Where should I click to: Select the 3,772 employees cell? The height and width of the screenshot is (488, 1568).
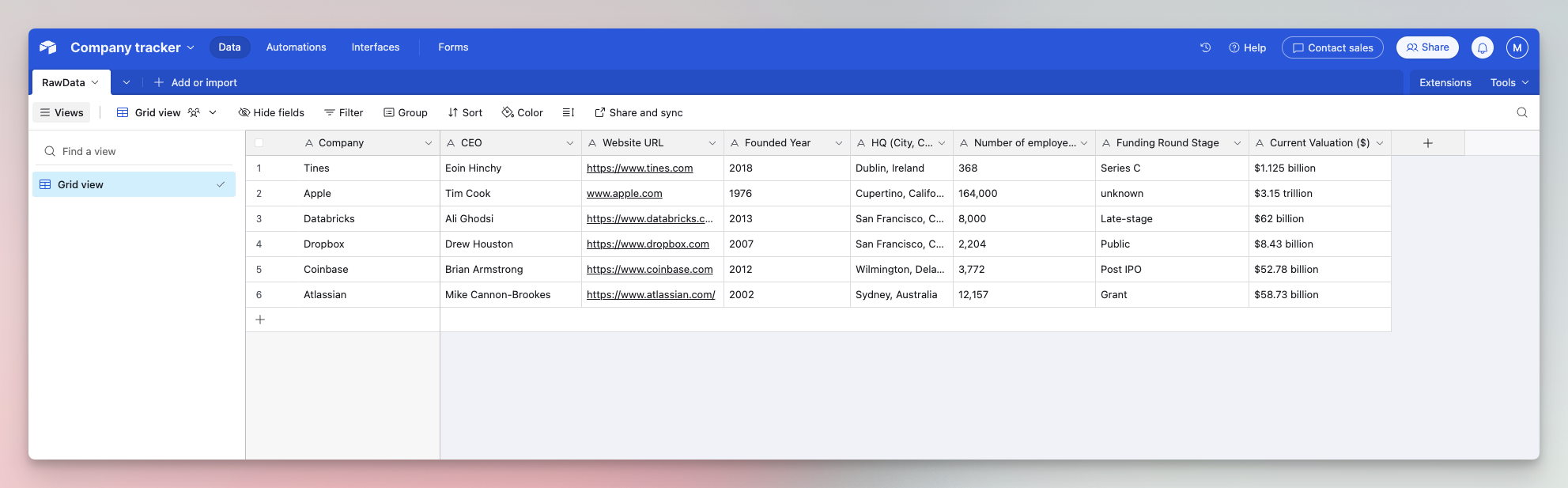[x=1024, y=270]
